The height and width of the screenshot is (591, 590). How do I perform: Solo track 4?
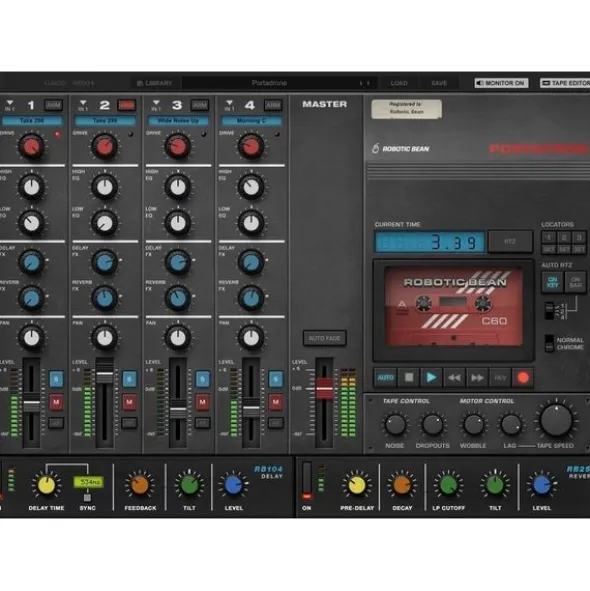tap(276, 379)
